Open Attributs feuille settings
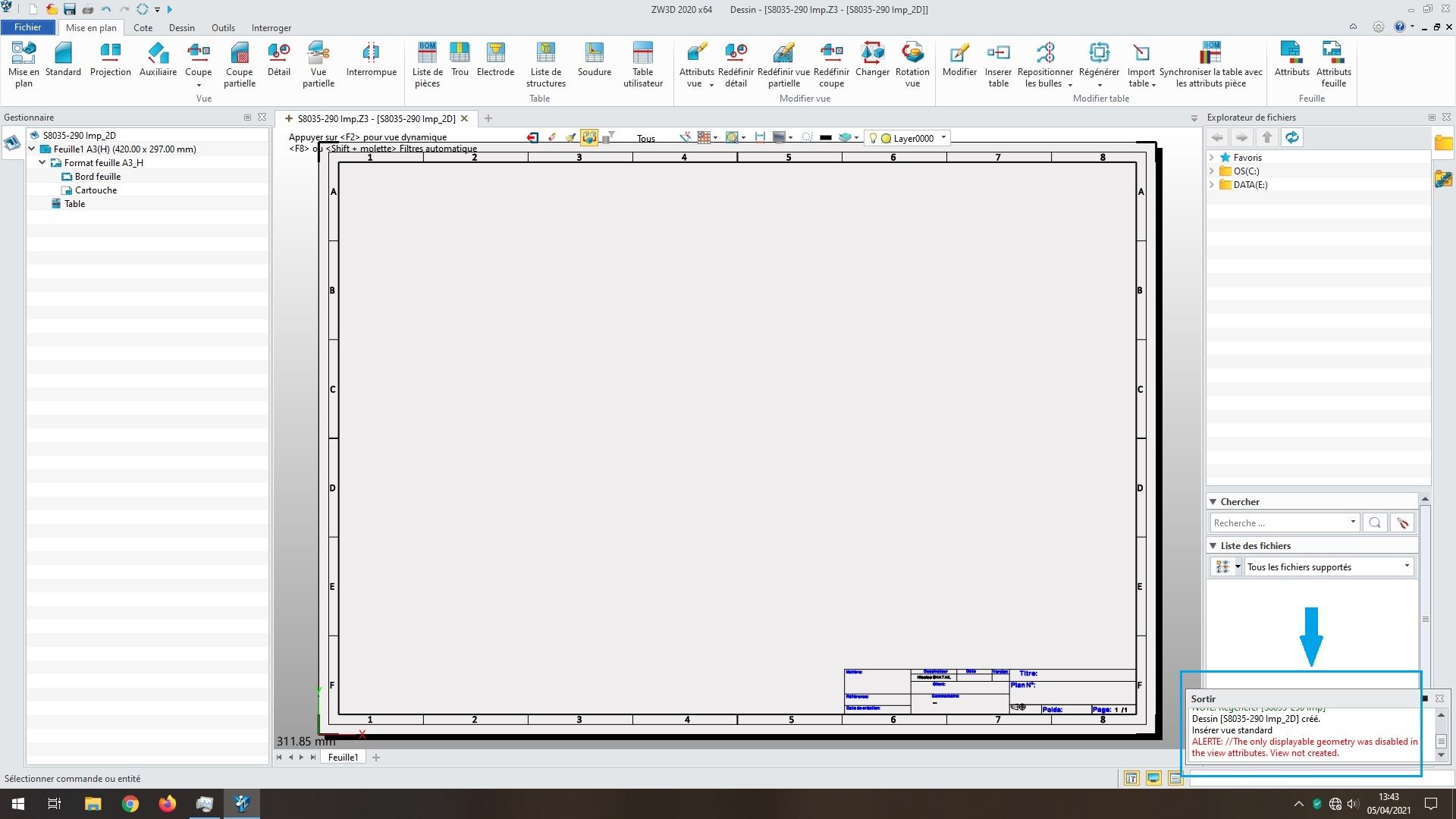Screen dimensions: 1456x819 click(1334, 64)
